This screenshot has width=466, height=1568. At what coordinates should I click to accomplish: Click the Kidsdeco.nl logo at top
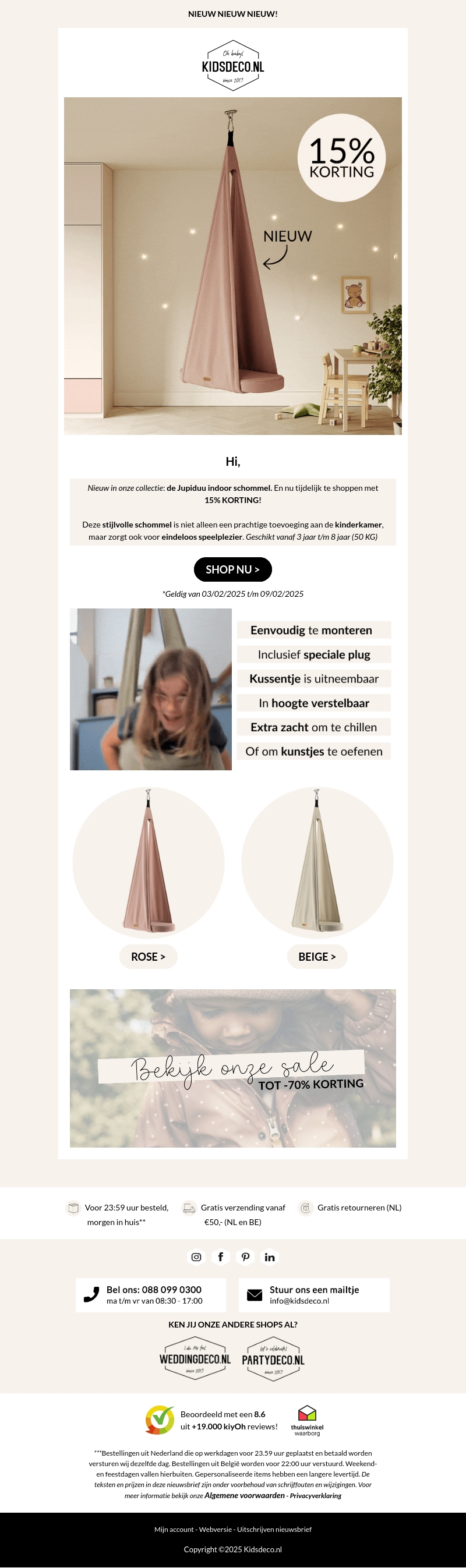[x=232, y=66]
